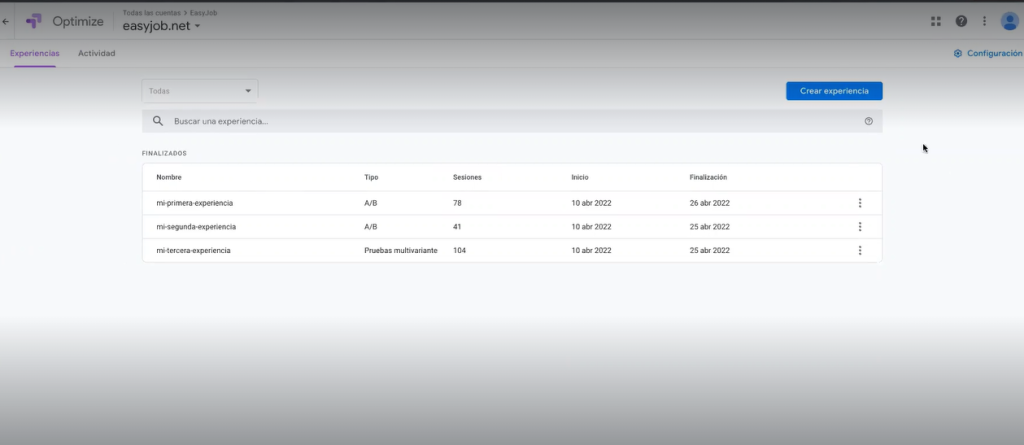Click A/B type cell of mi-segunda-experiencia
This screenshot has height=445, width=1024.
coord(370,227)
